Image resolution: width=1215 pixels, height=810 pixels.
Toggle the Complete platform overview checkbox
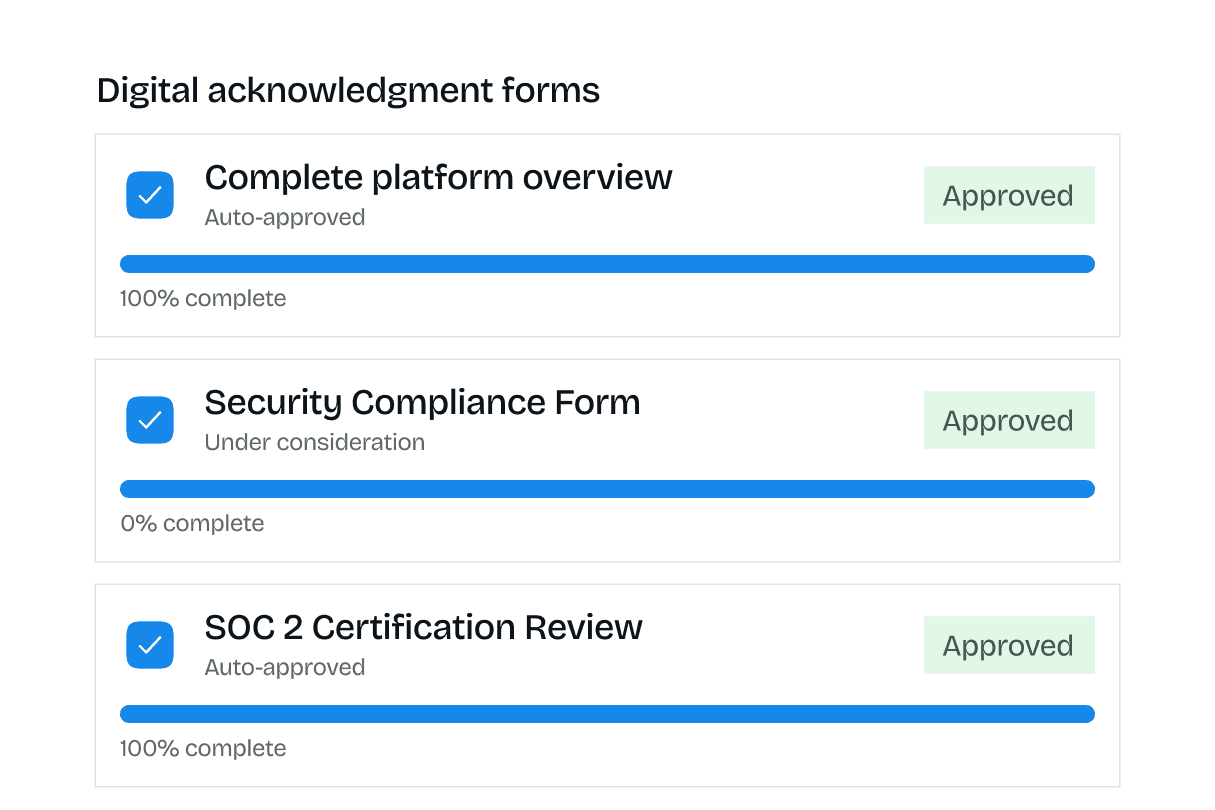pos(150,195)
